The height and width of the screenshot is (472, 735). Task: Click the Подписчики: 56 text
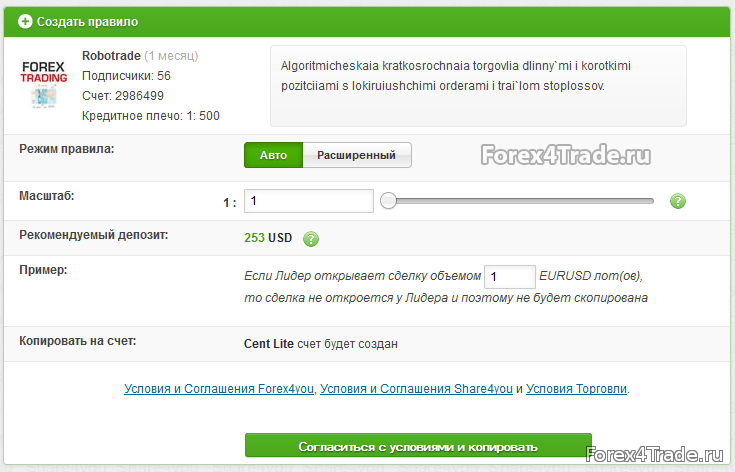pyautogui.click(x=126, y=76)
